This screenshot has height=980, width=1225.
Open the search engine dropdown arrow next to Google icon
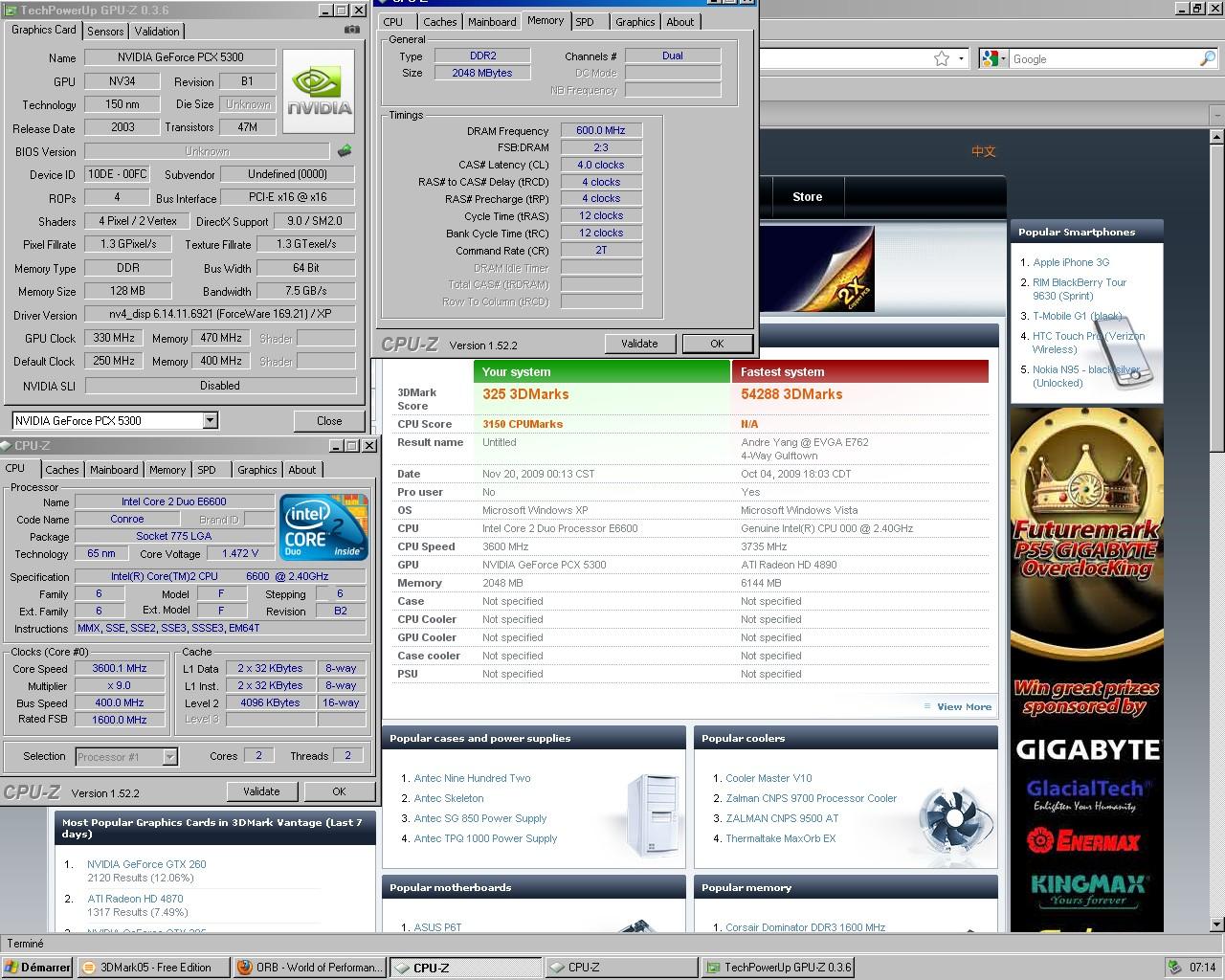point(1004,59)
